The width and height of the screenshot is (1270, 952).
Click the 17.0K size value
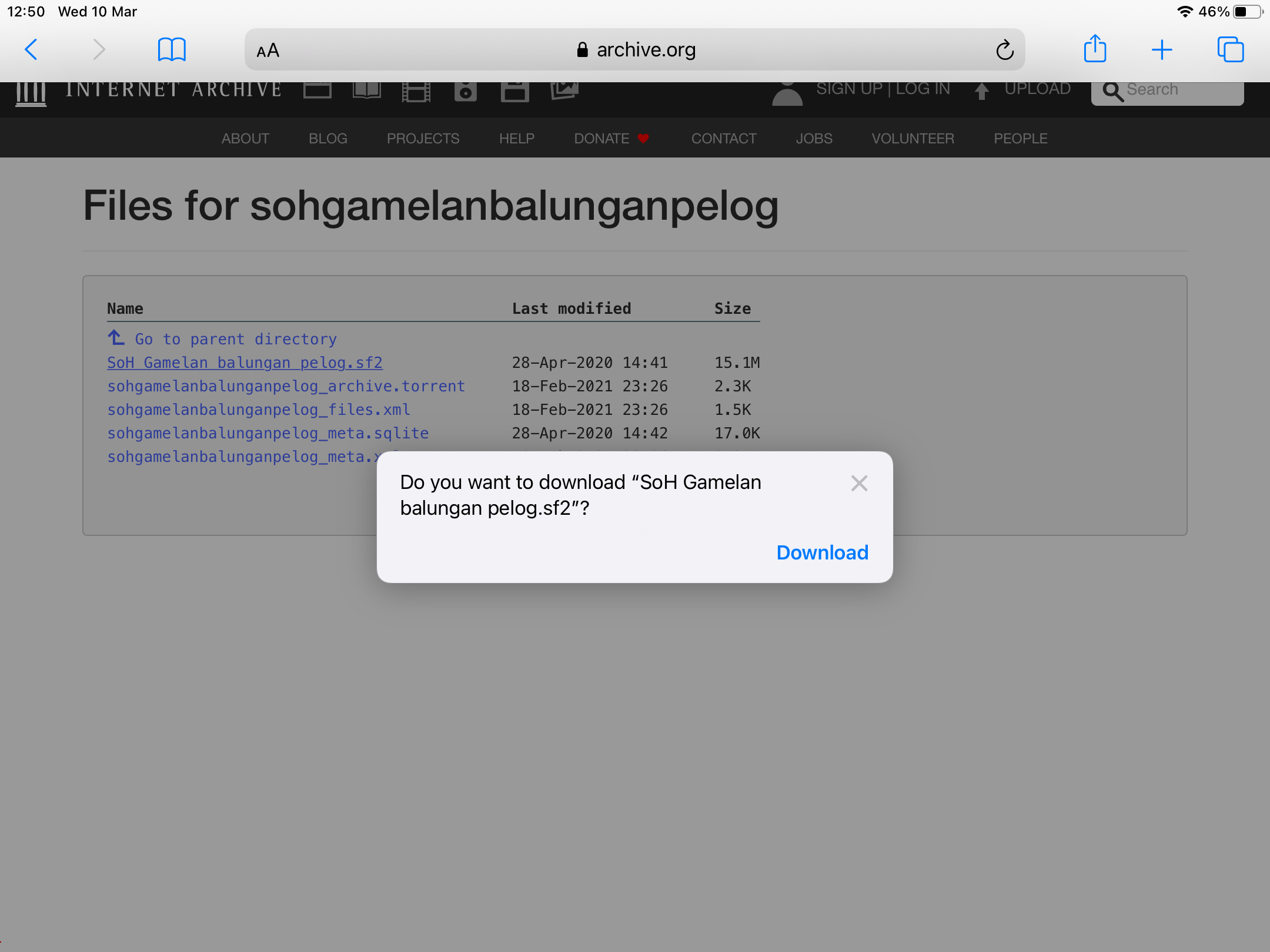coord(737,433)
